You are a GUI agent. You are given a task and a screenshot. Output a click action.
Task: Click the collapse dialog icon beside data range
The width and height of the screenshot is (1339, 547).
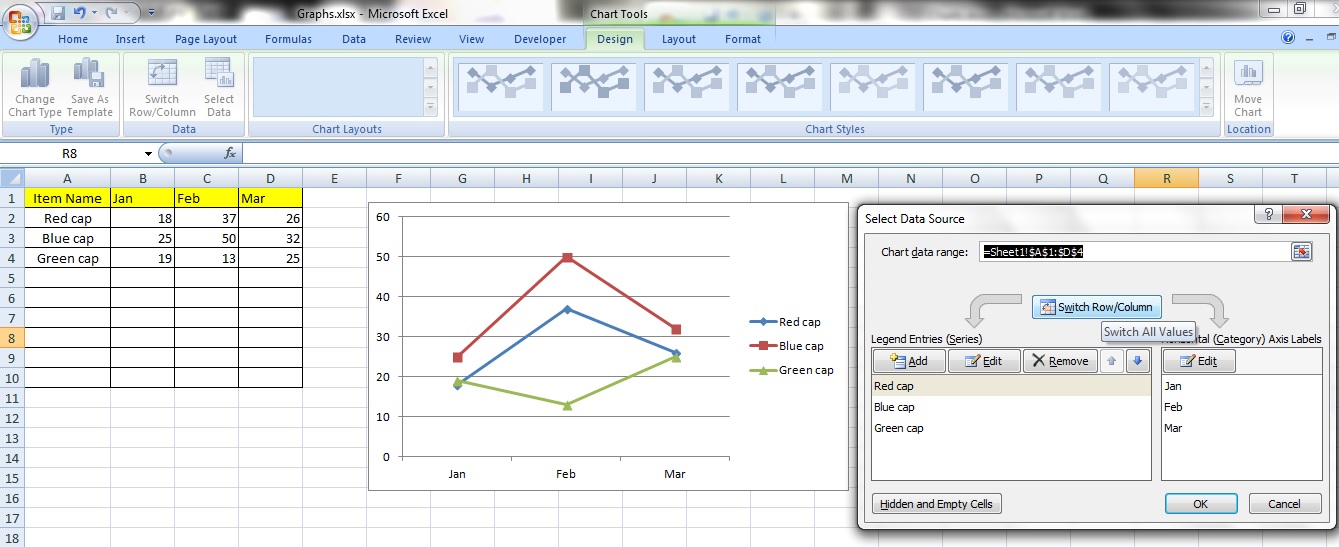(x=1301, y=252)
